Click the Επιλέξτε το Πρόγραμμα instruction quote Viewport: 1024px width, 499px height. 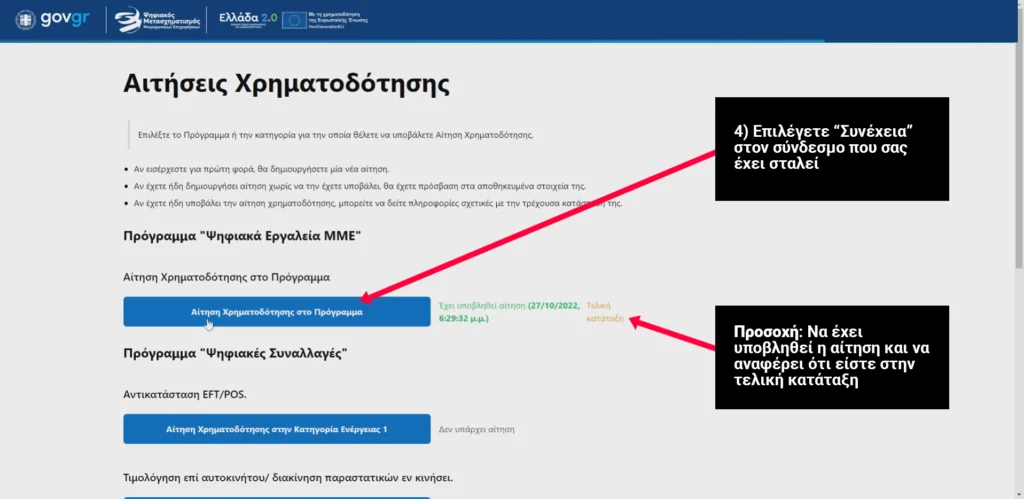coord(336,135)
